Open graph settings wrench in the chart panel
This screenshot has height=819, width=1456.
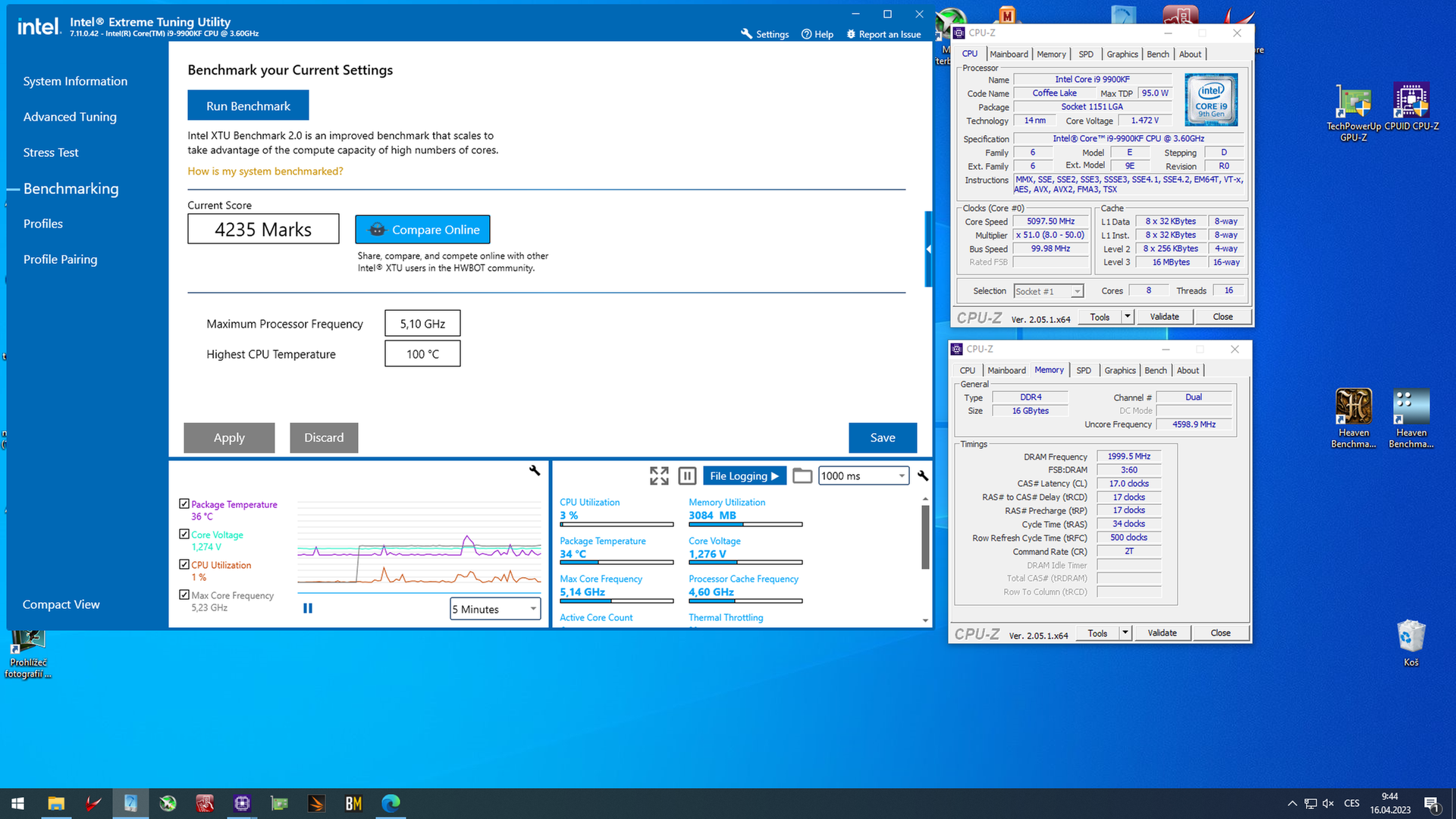click(535, 470)
